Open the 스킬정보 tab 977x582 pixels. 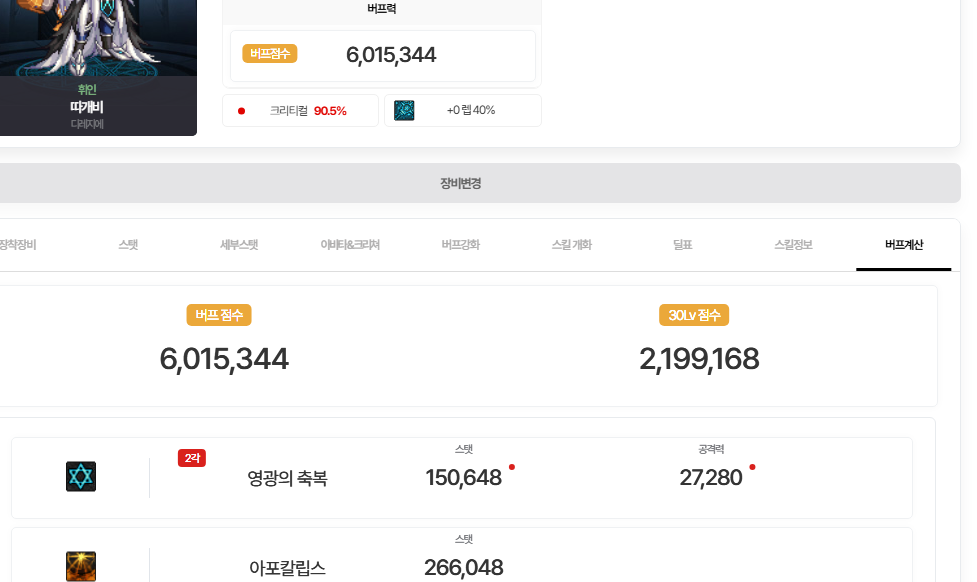point(793,245)
